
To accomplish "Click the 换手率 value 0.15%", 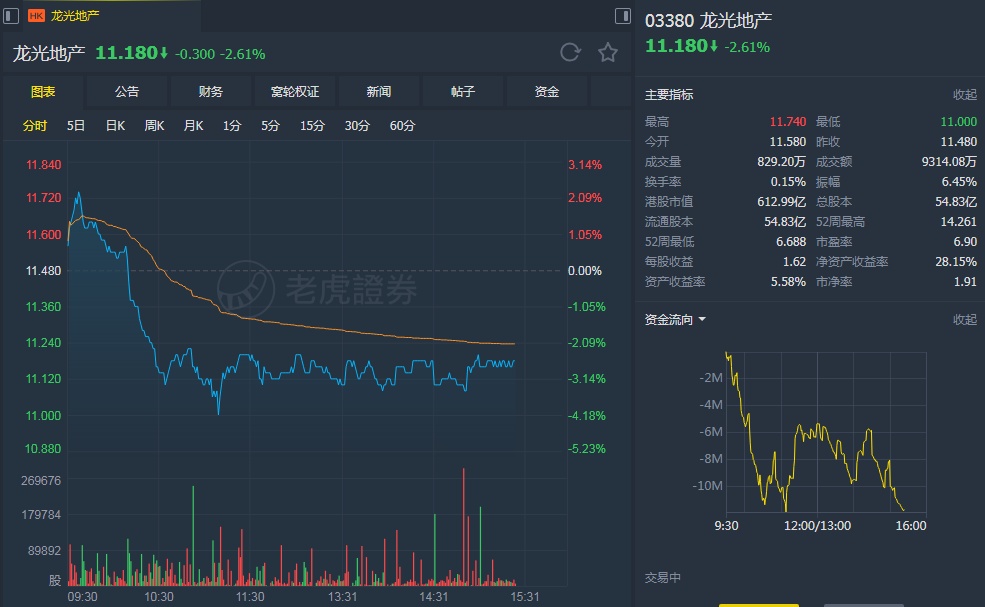I will point(788,182).
